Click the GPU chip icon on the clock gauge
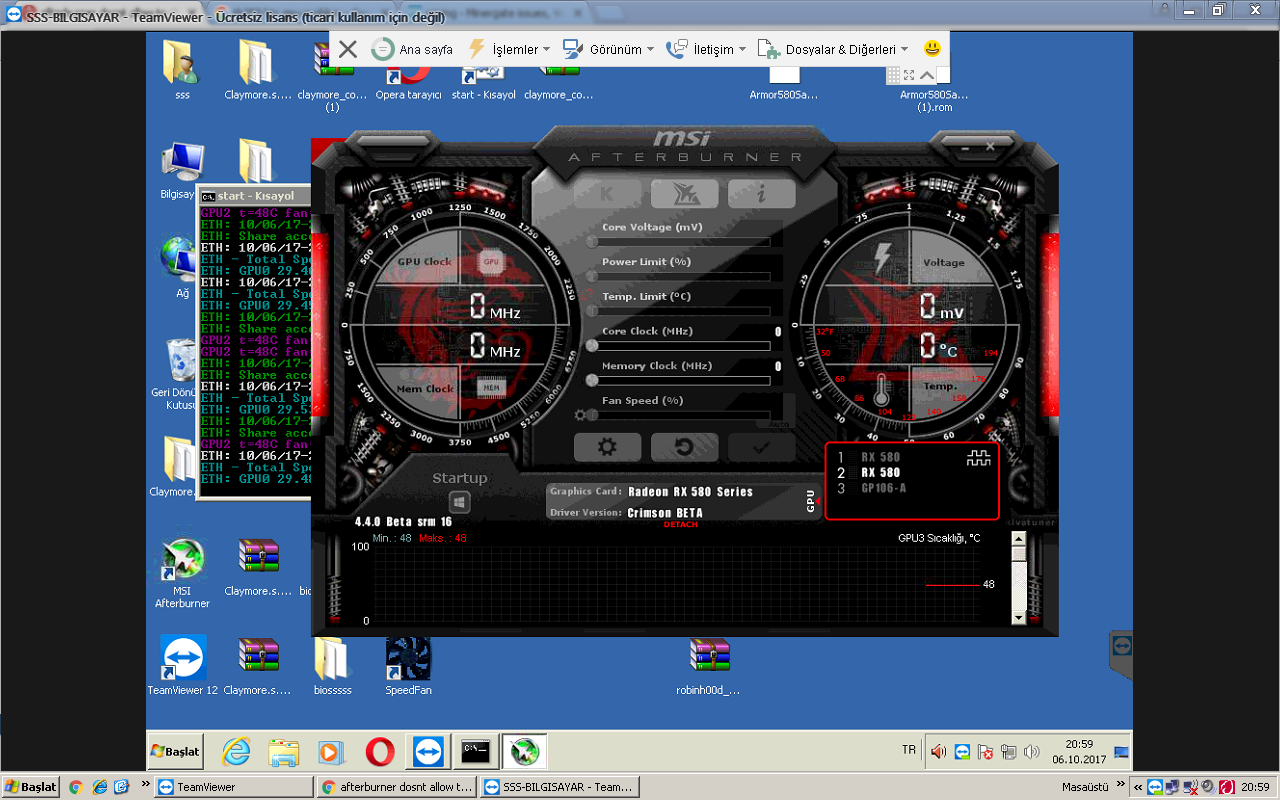This screenshot has height=800, width=1280. [490, 262]
